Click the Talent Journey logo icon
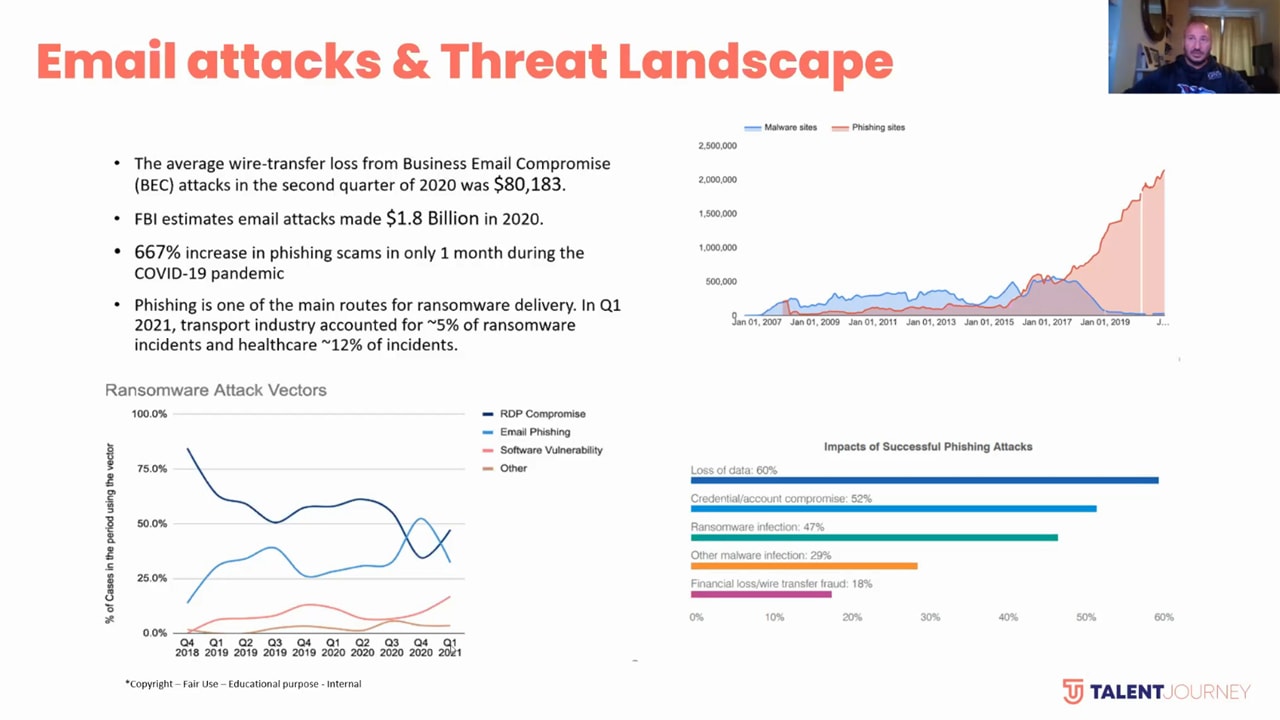Image resolution: width=1280 pixels, height=720 pixels. [x=1072, y=691]
